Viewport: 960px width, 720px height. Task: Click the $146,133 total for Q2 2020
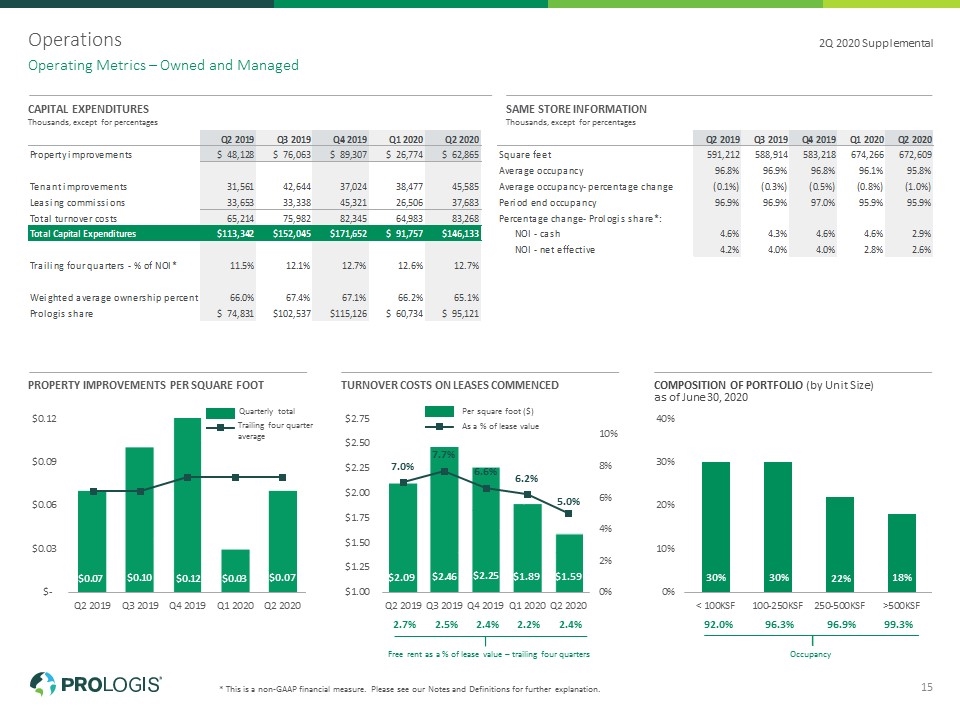point(460,234)
